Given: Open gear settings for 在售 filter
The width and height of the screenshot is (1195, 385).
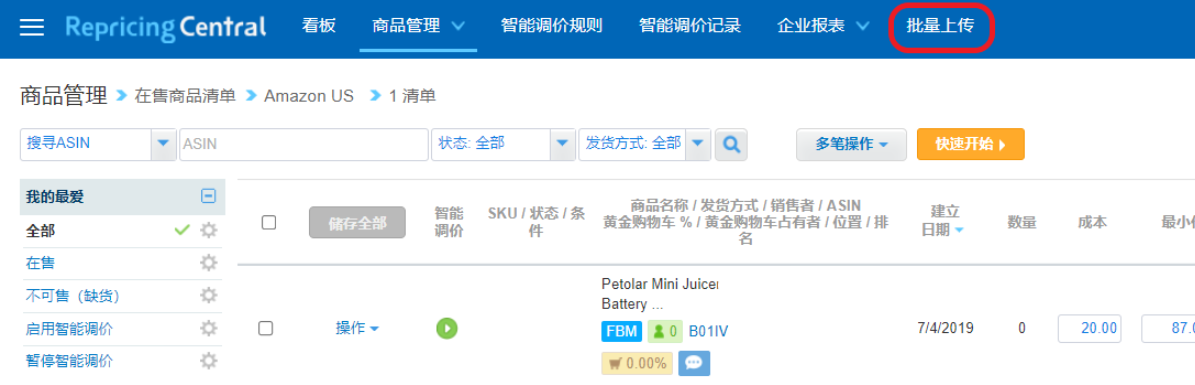Looking at the screenshot, I should pyautogui.click(x=208, y=263).
